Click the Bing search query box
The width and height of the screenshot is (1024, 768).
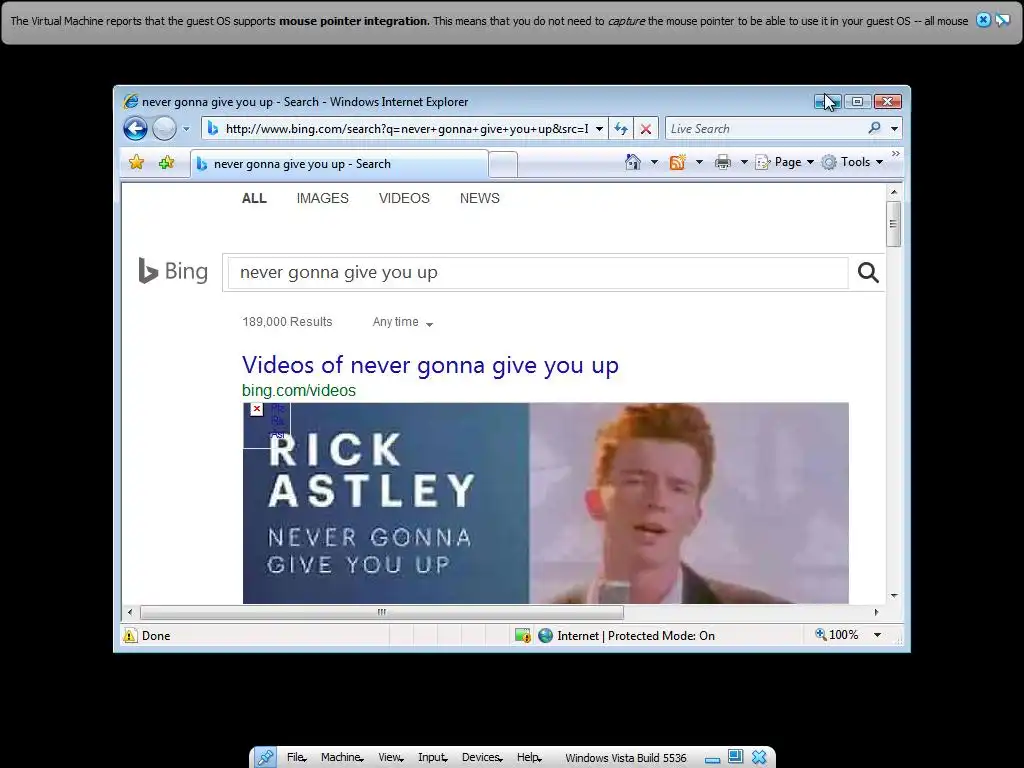coord(537,272)
